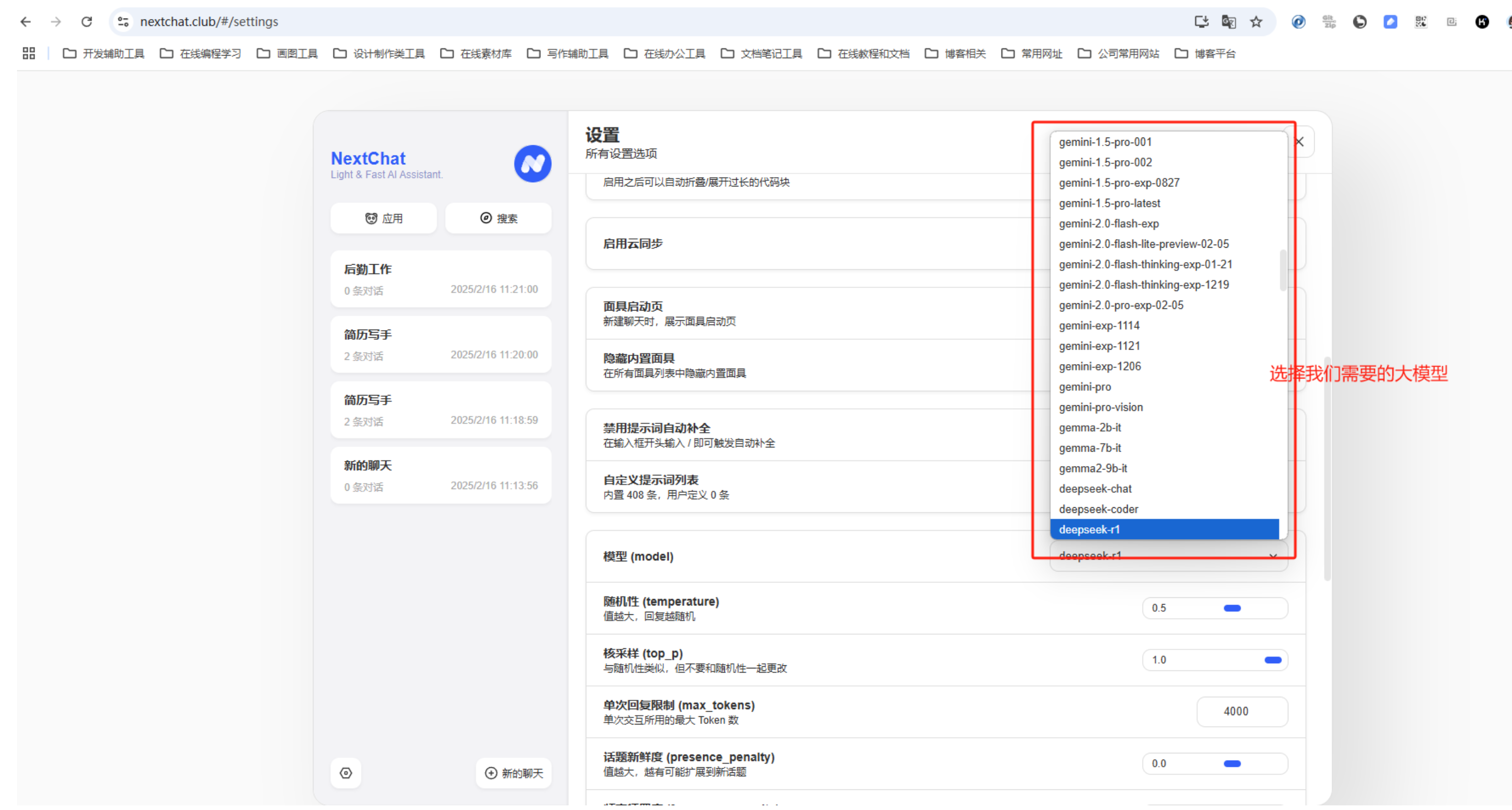Click the NextChat logo icon

(532, 164)
